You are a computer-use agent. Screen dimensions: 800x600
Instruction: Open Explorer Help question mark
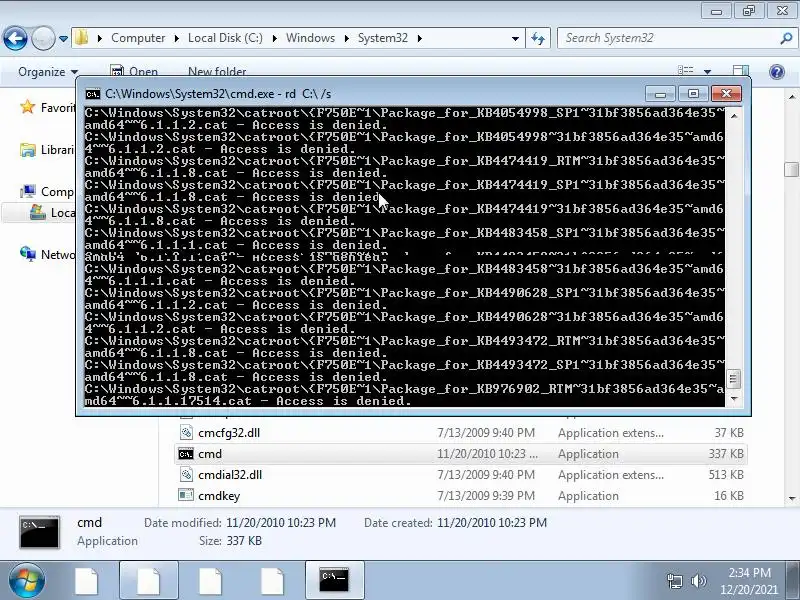click(x=777, y=72)
